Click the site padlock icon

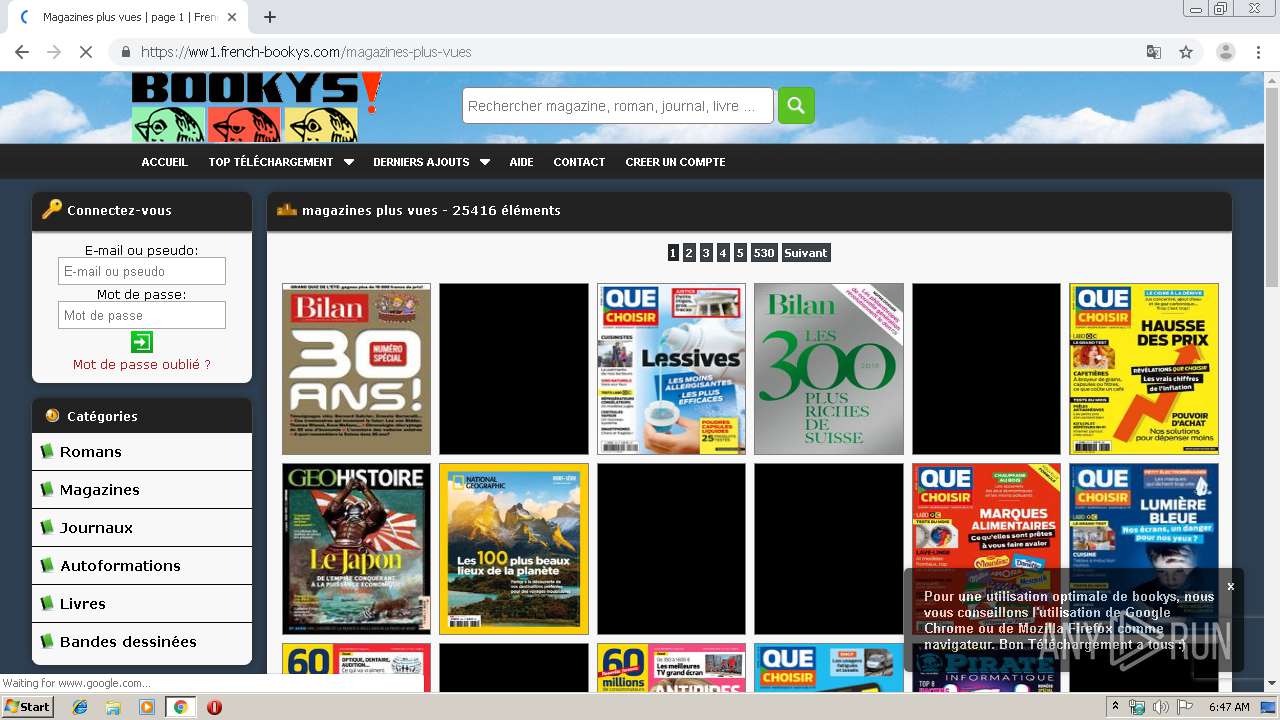(x=126, y=52)
